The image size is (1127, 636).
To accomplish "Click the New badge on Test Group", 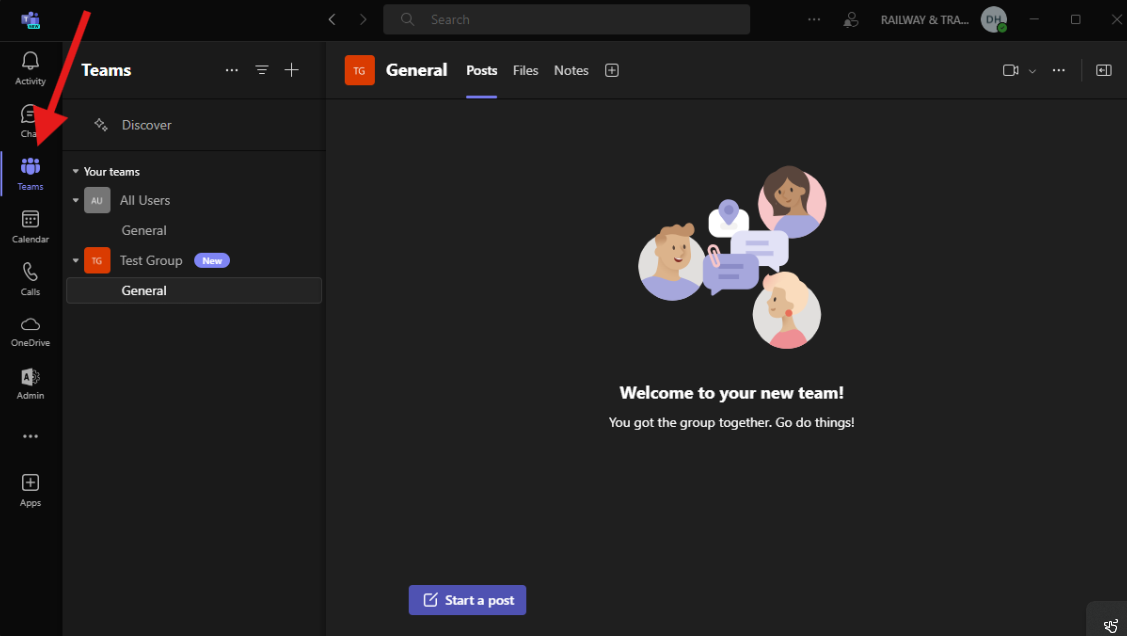I will pyautogui.click(x=212, y=261).
